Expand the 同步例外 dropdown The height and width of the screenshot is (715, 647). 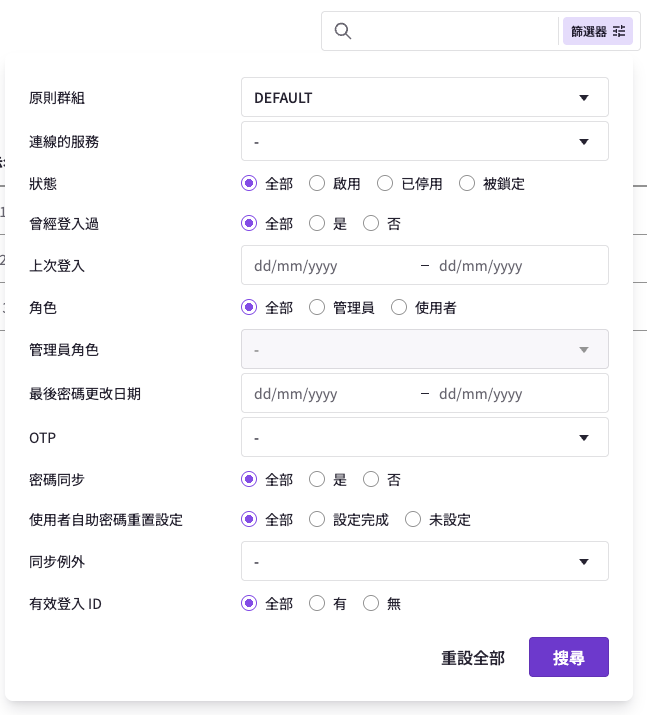pos(424,561)
